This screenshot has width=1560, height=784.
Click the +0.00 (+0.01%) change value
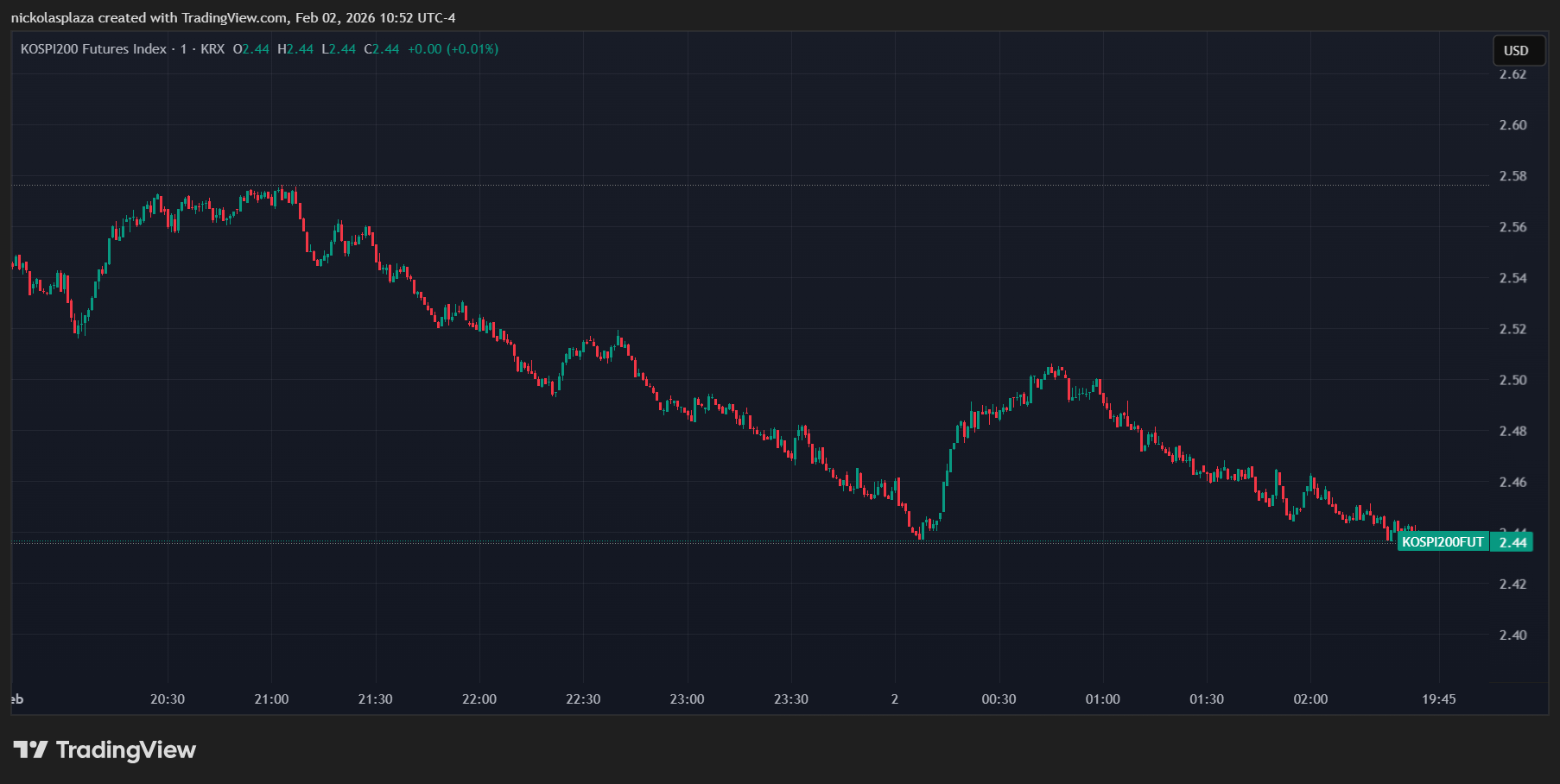pyautogui.click(x=453, y=49)
